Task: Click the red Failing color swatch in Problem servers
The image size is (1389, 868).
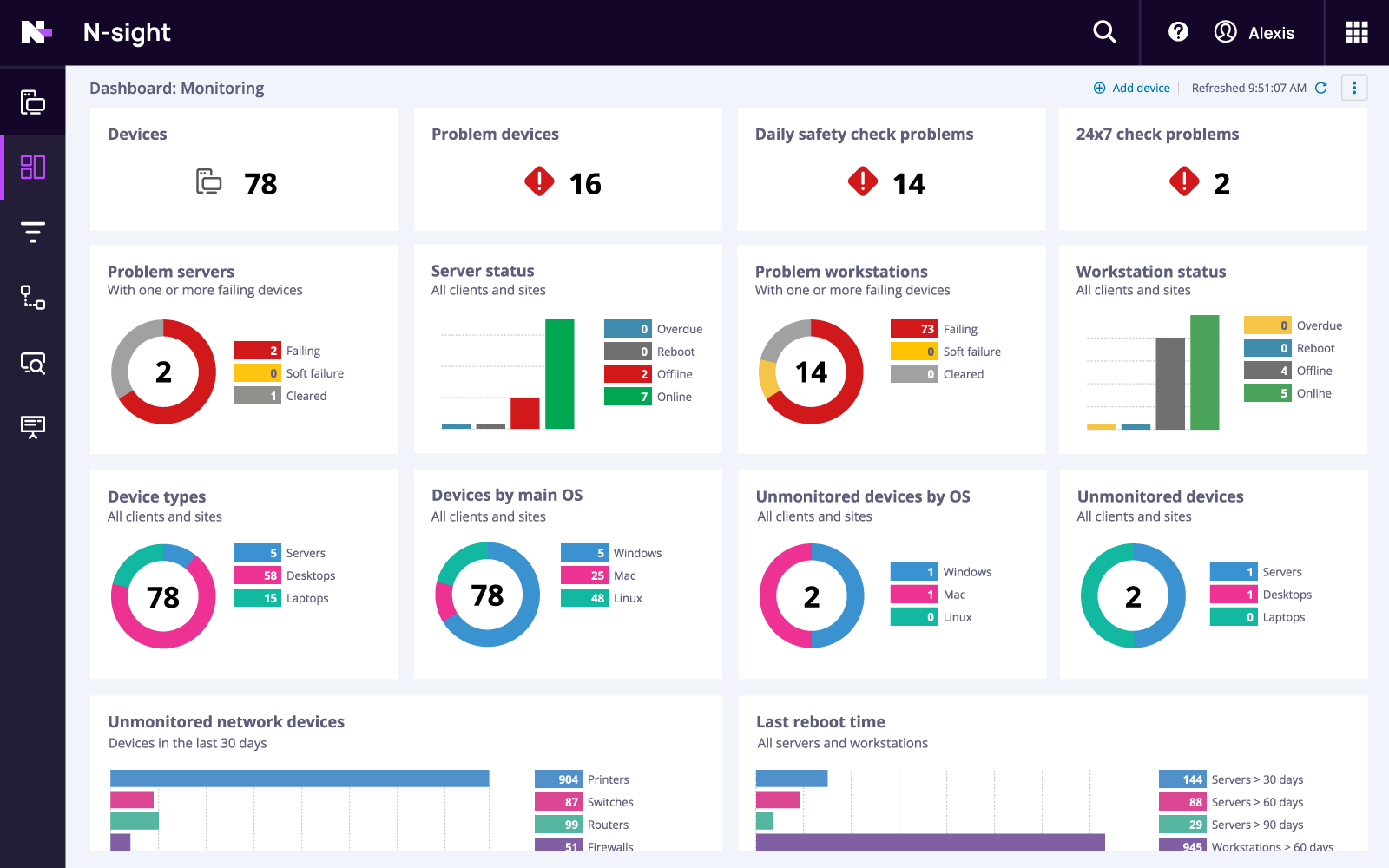Action: click(256, 350)
